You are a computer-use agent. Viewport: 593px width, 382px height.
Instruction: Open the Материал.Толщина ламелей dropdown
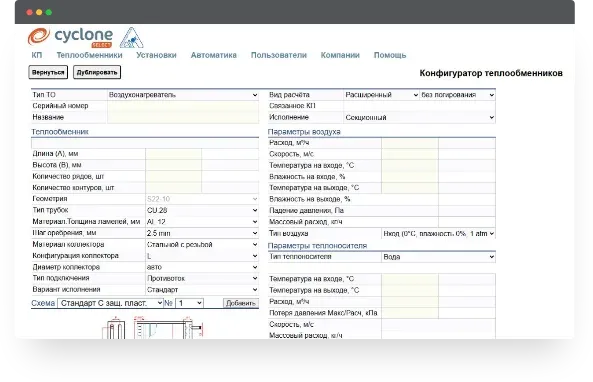pyautogui.click(x=202, y=222)
